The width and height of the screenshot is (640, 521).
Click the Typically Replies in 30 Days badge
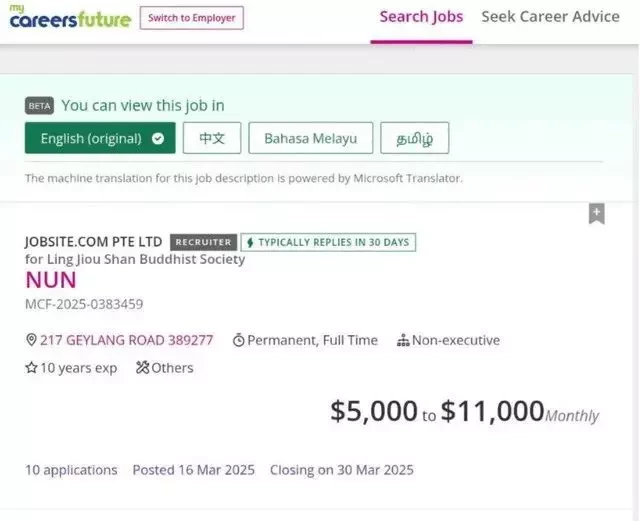click(x=328, y=242)
